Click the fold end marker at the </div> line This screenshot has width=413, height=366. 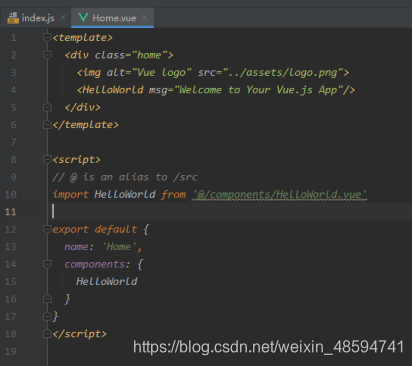[47, 107]
